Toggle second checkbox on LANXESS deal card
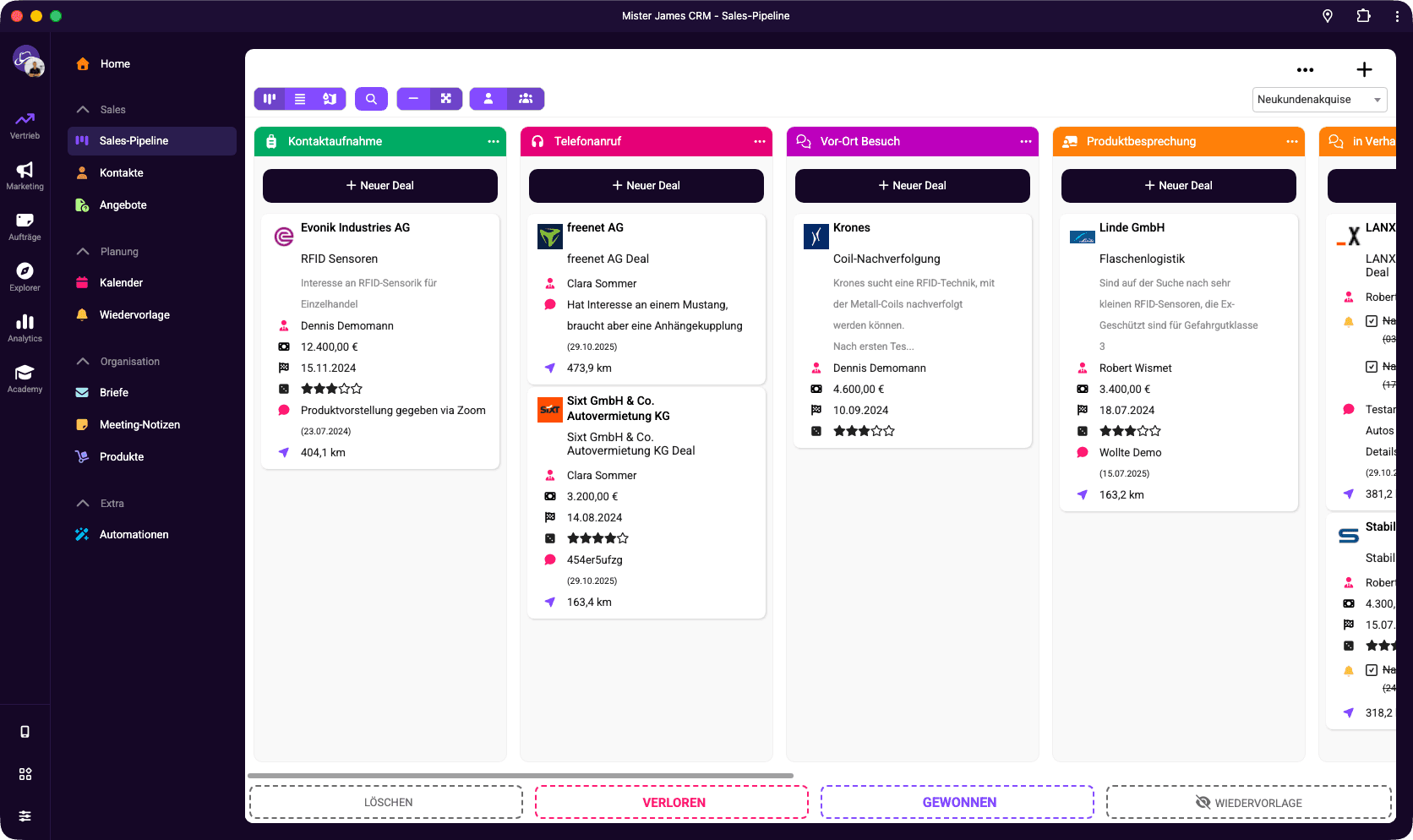The image size is (1413, 840). (1372, 367)
